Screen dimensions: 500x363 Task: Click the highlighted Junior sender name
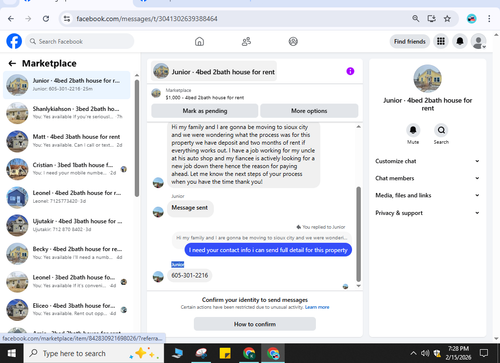pos(177,265)
